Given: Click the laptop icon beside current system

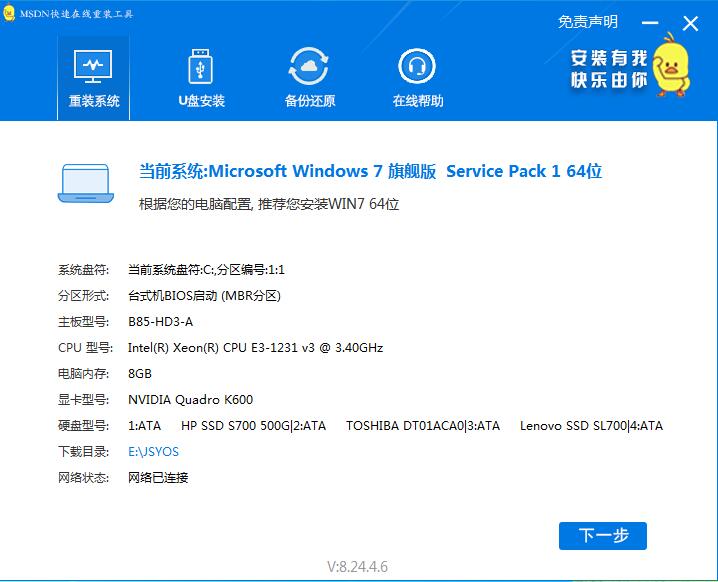Looking at the screenshot, I should tap(86, 183).
